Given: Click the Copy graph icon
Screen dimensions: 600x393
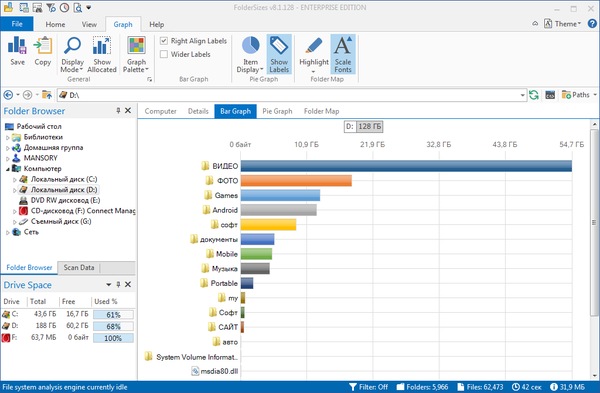Looking at the screenshot, I should 42,51.
